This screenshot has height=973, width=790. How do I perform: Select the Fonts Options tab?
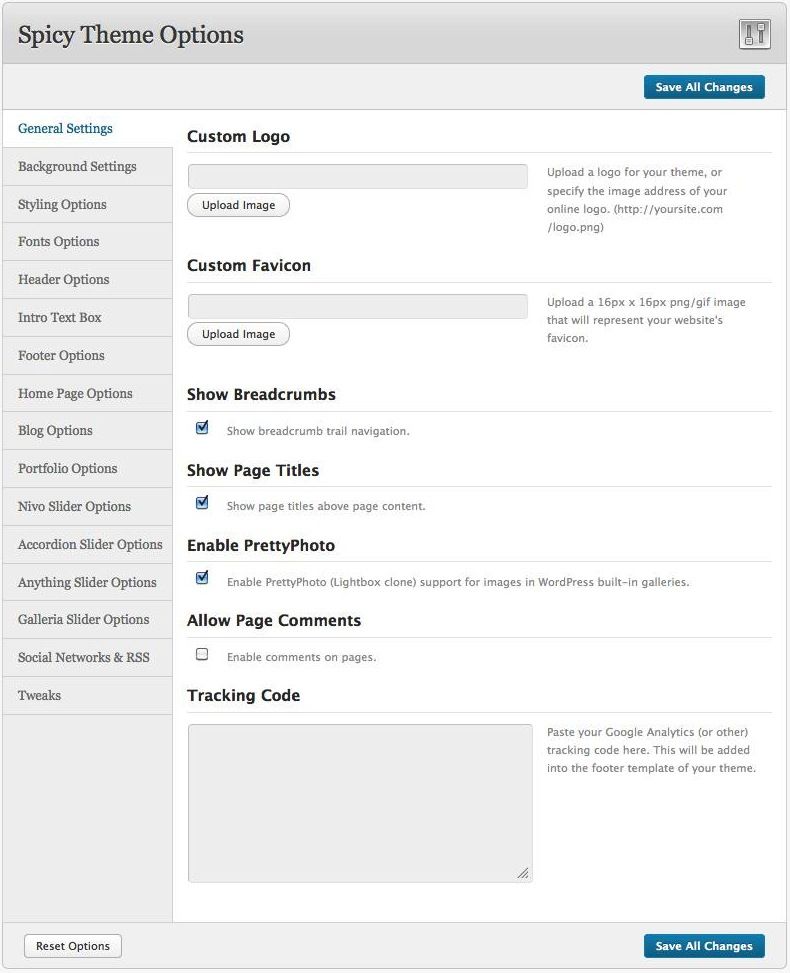(58, 242)
